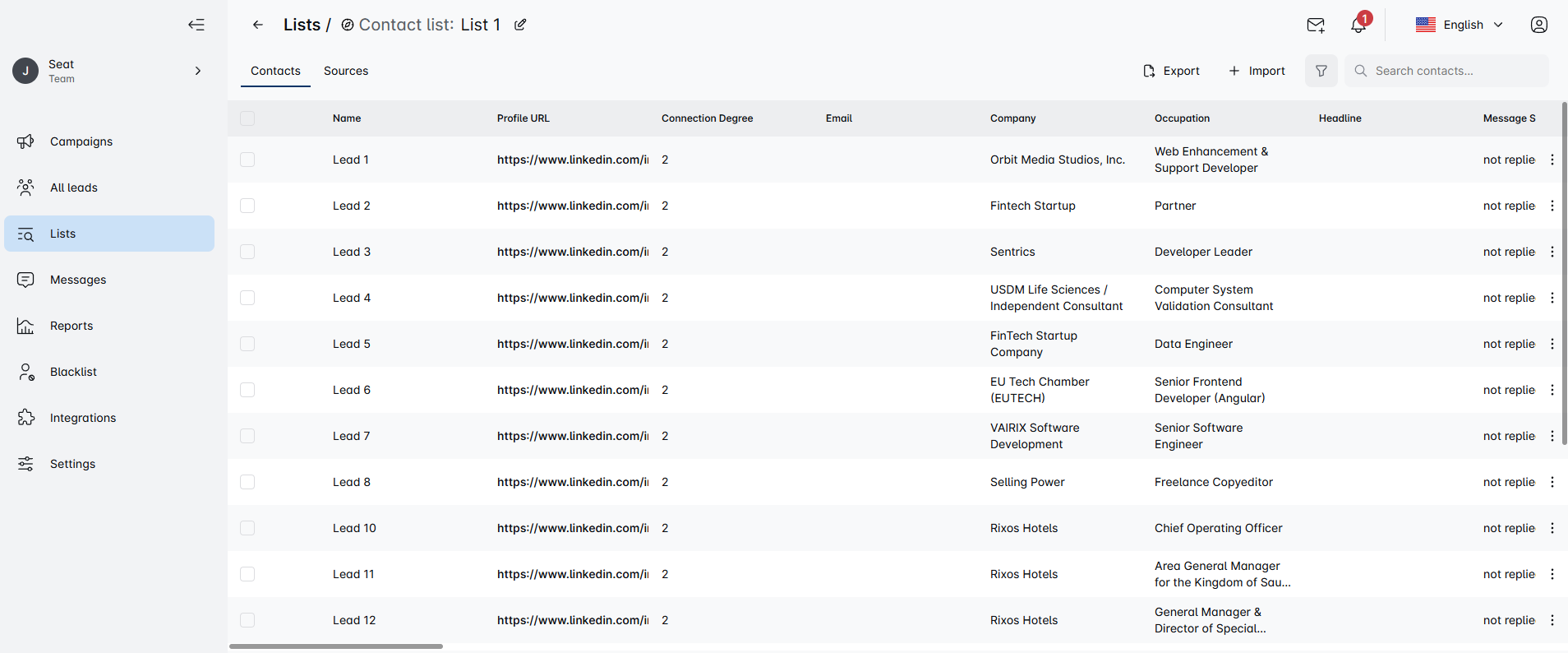Screen dimensions: 1568x653
Task: Edit the list name with pencil icon
Action: (x=520, y=25)
